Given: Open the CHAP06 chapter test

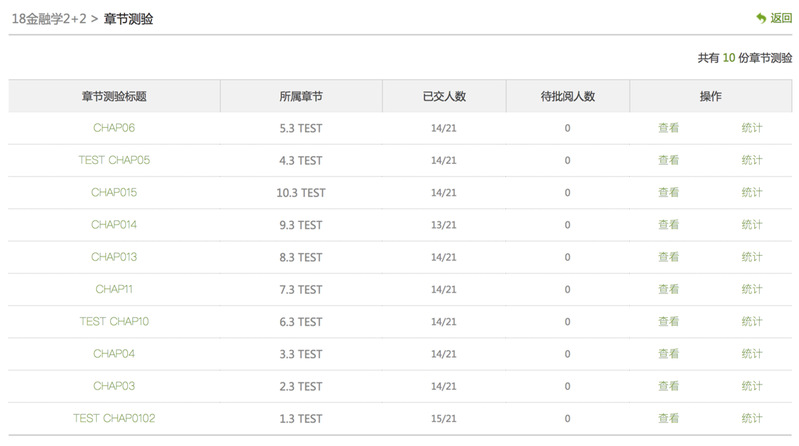Looking at the screenshot, I should tap(114, 128).
